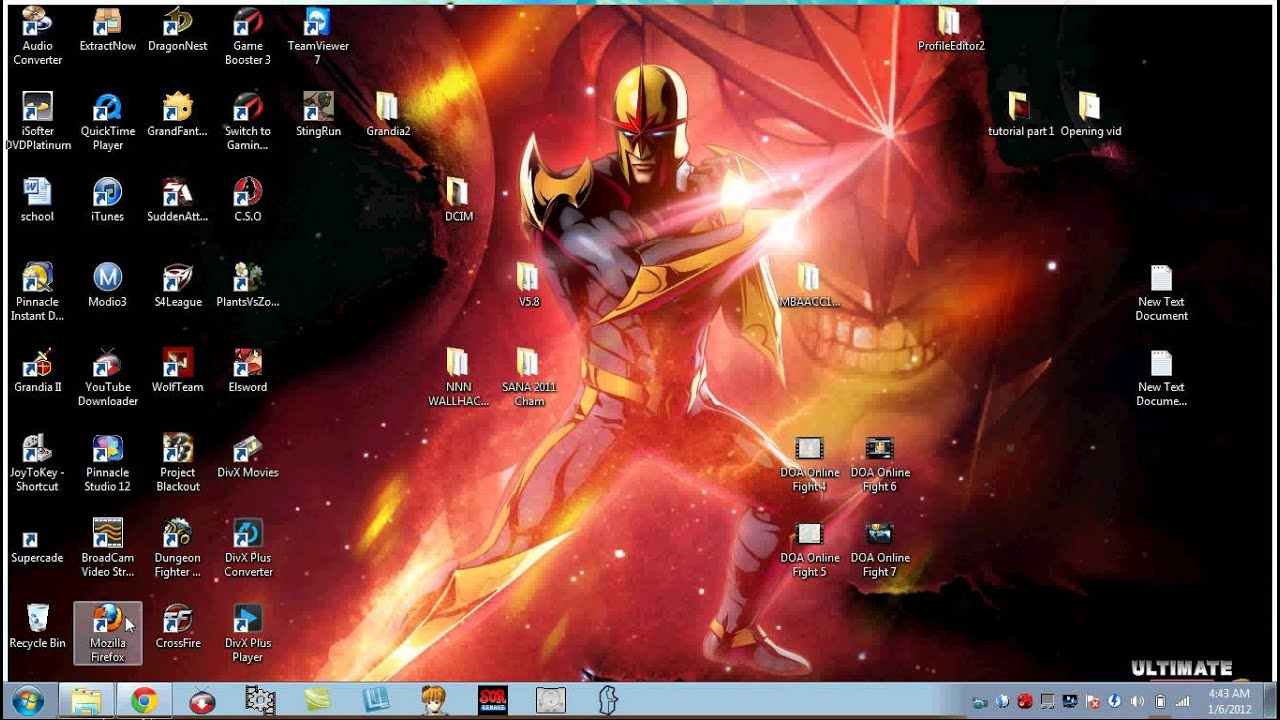Select the Supercade shortcut

pyautogui.click(x=37, y=548)
